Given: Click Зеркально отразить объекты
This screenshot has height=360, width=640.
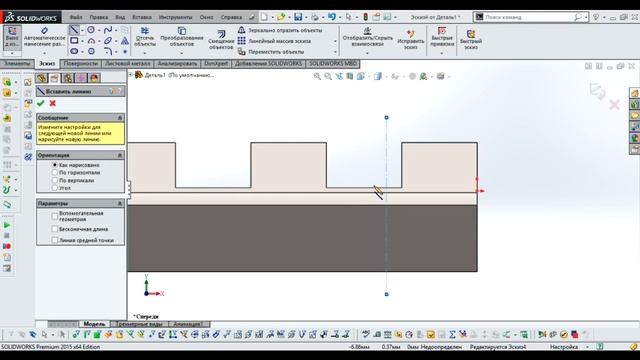Looking at the screenshot, I should point(280,30).
